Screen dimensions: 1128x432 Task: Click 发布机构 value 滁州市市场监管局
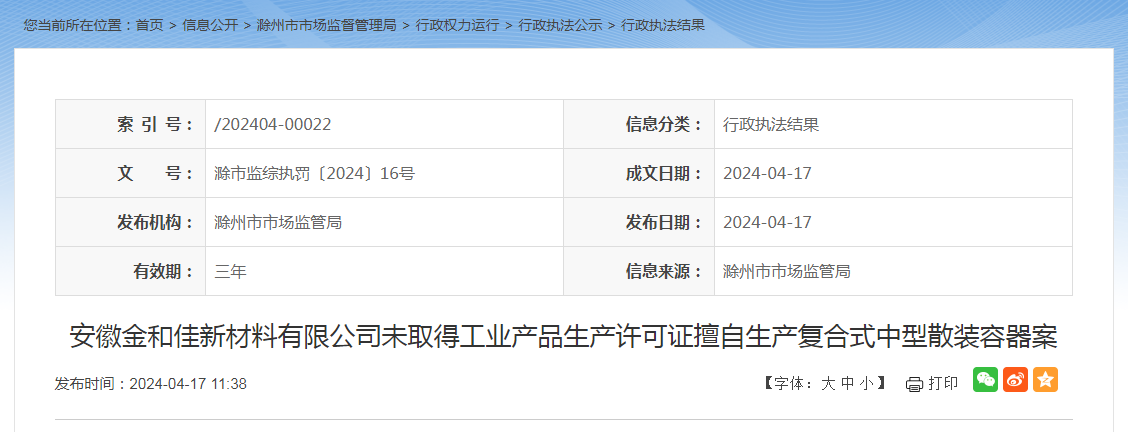[278, 222]
